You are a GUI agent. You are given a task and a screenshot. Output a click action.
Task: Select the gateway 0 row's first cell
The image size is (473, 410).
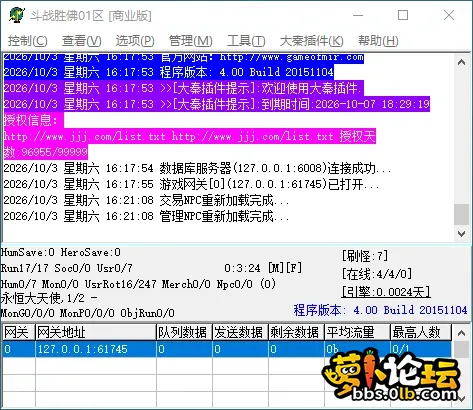tap(19, 349)
